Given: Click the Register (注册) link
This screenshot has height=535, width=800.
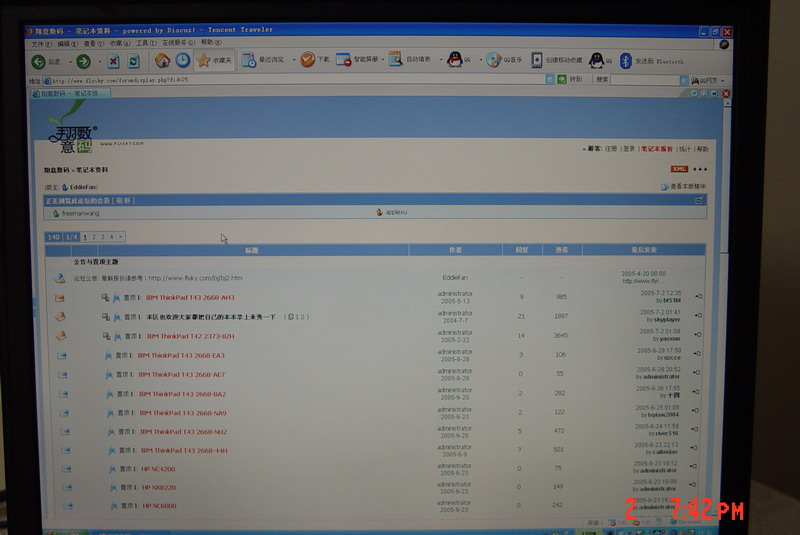Looking at the screenshot, I should (x=611, y=149).
